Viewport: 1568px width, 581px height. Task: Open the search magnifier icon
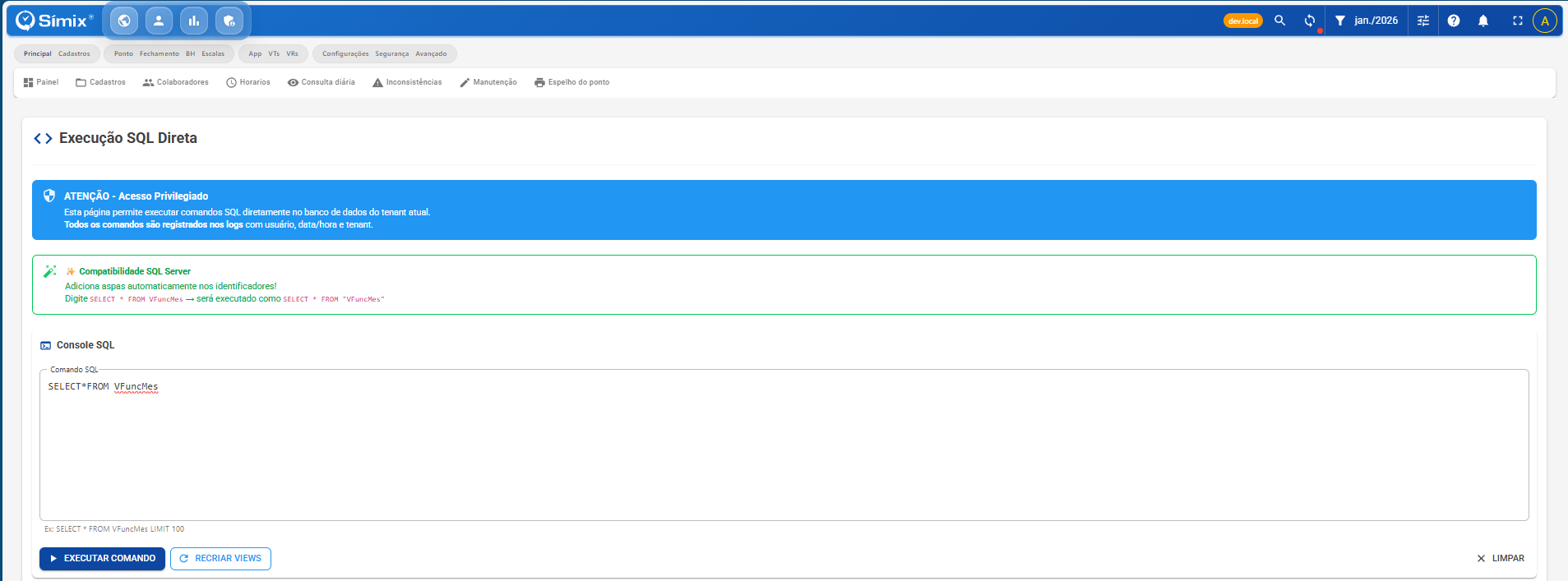tap(1280, 21)
